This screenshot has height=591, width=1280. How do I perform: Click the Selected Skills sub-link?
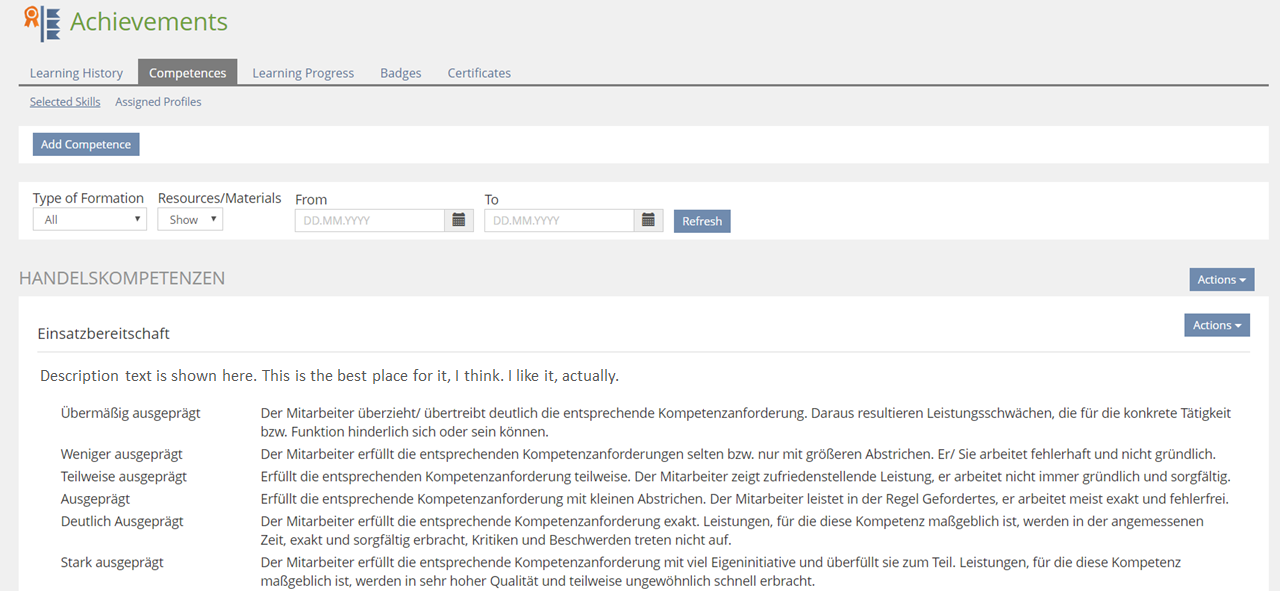coord(65,102)
